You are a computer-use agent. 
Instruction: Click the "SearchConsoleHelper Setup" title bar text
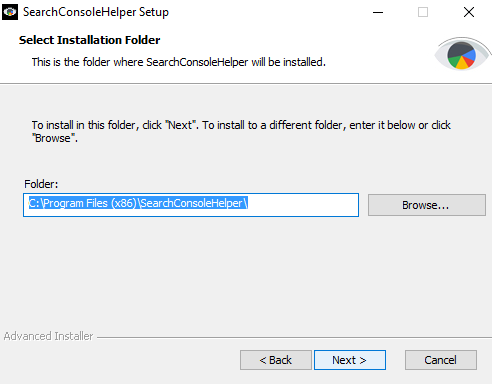pos(96,12)
